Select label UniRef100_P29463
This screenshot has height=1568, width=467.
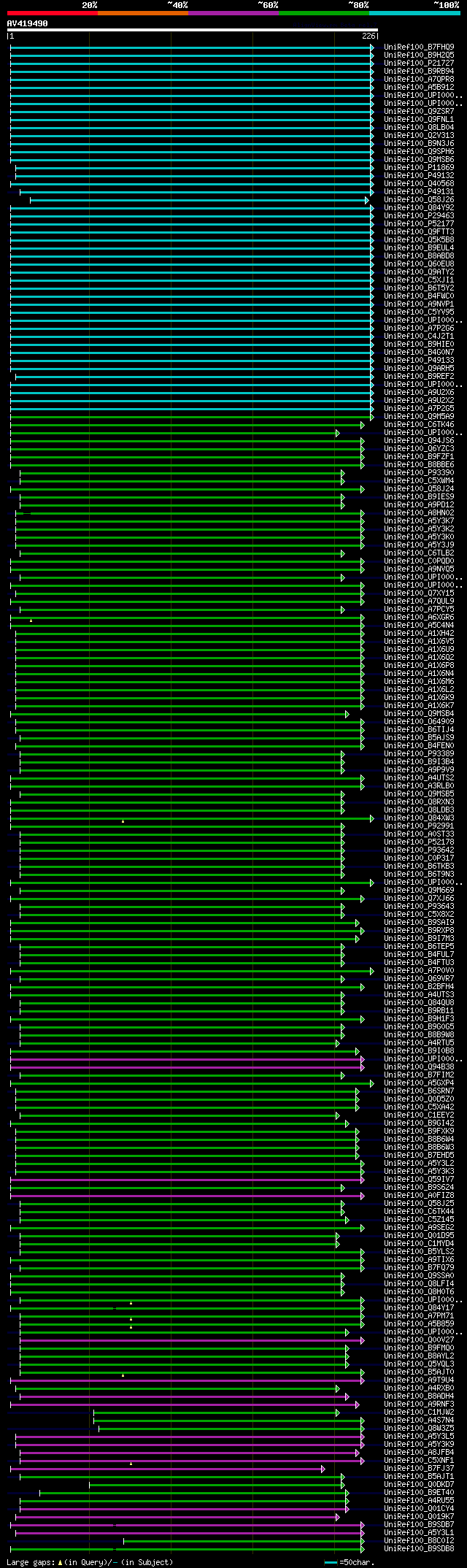click(419, 215)
